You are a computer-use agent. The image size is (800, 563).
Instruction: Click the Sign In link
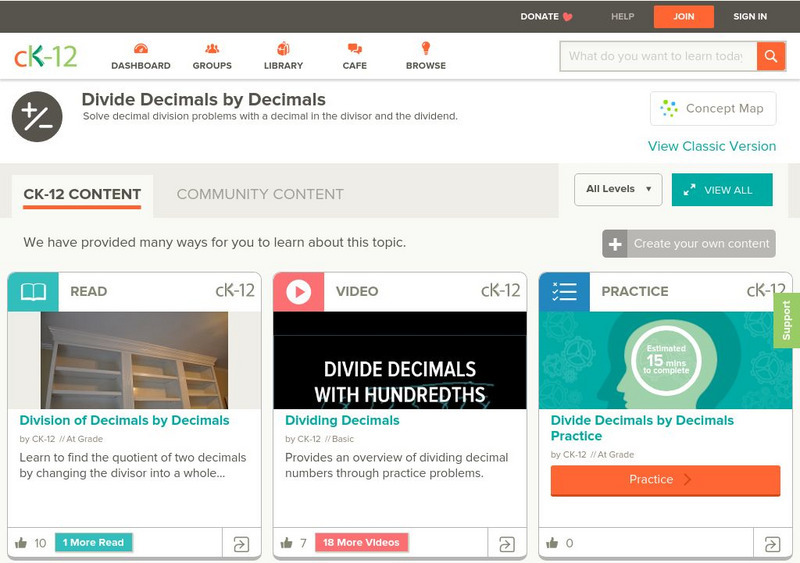pos(750,17)
